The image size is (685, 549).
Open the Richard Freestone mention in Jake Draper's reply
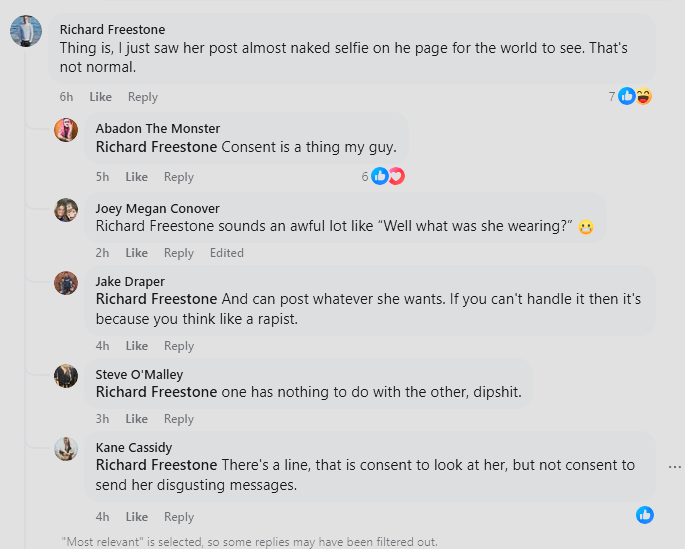156,299
